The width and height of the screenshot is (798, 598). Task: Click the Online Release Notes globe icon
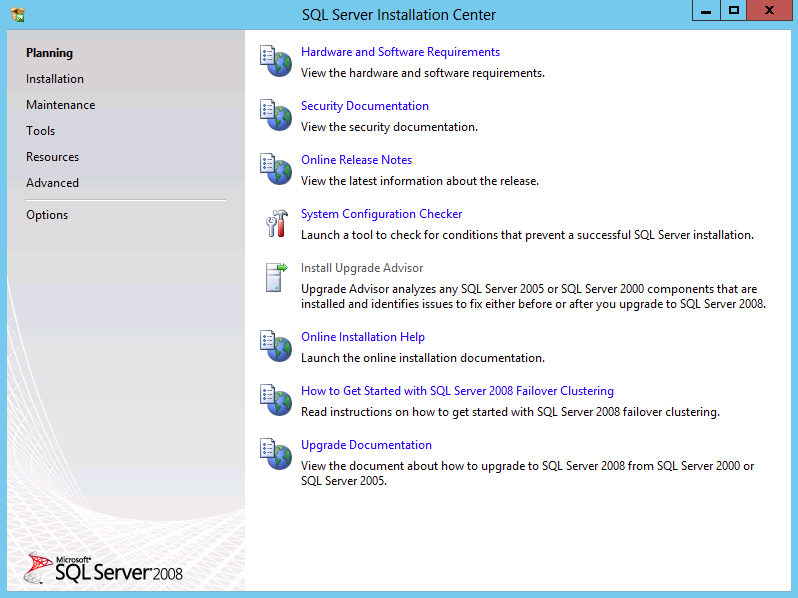click(276, 169)
